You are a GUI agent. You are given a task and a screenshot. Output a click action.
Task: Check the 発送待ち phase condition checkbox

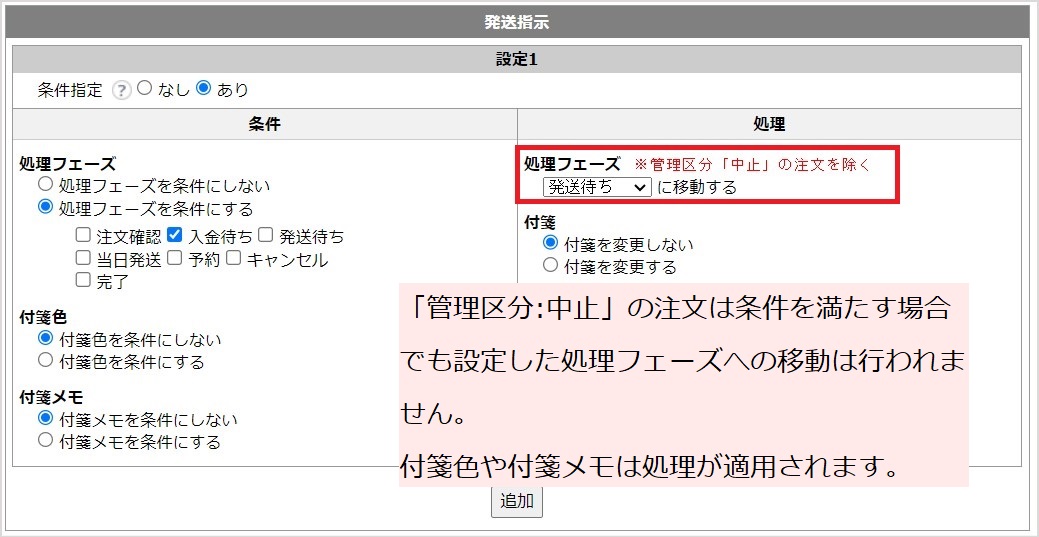(265, 235)
